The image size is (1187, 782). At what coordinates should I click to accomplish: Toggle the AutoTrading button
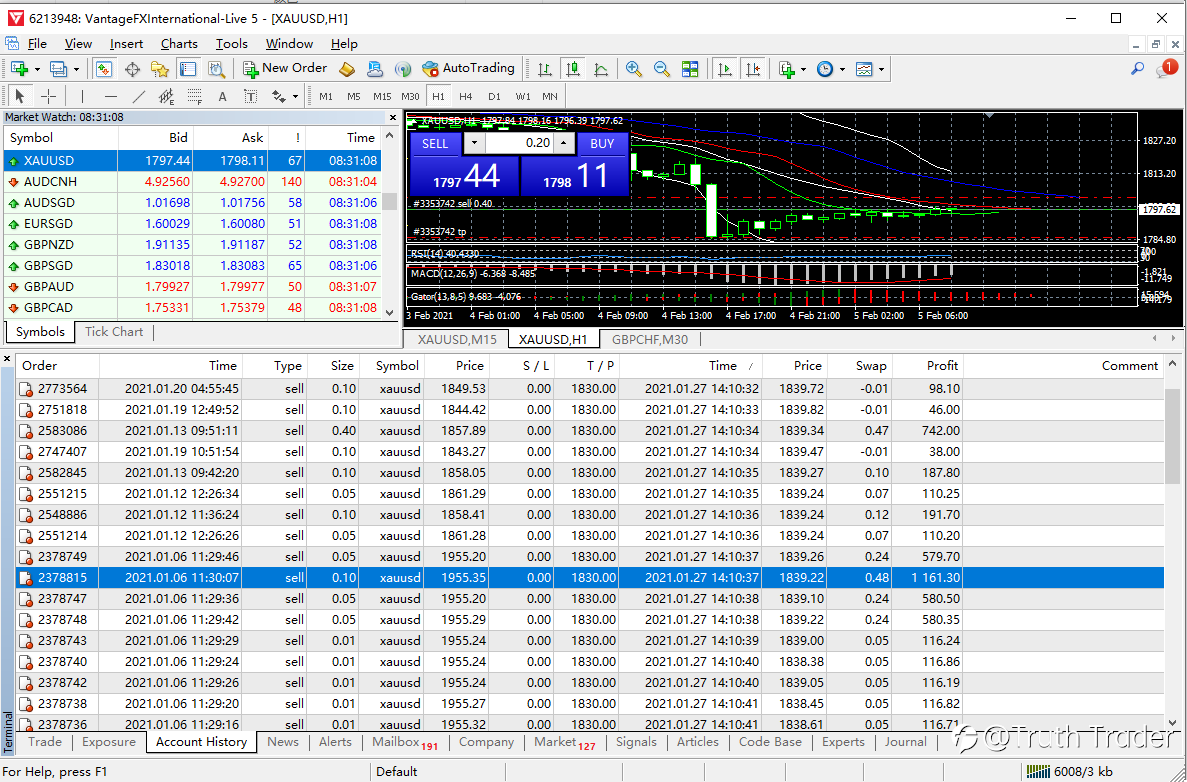point(469,68)
